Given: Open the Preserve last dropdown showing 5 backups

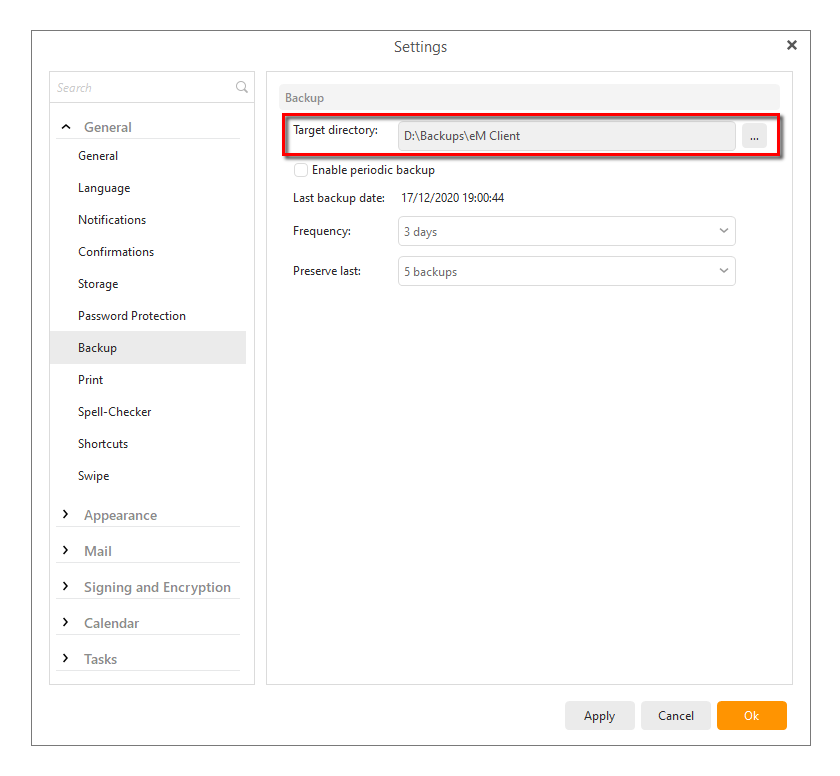Looking at the screenshot, I should [566, 271].
